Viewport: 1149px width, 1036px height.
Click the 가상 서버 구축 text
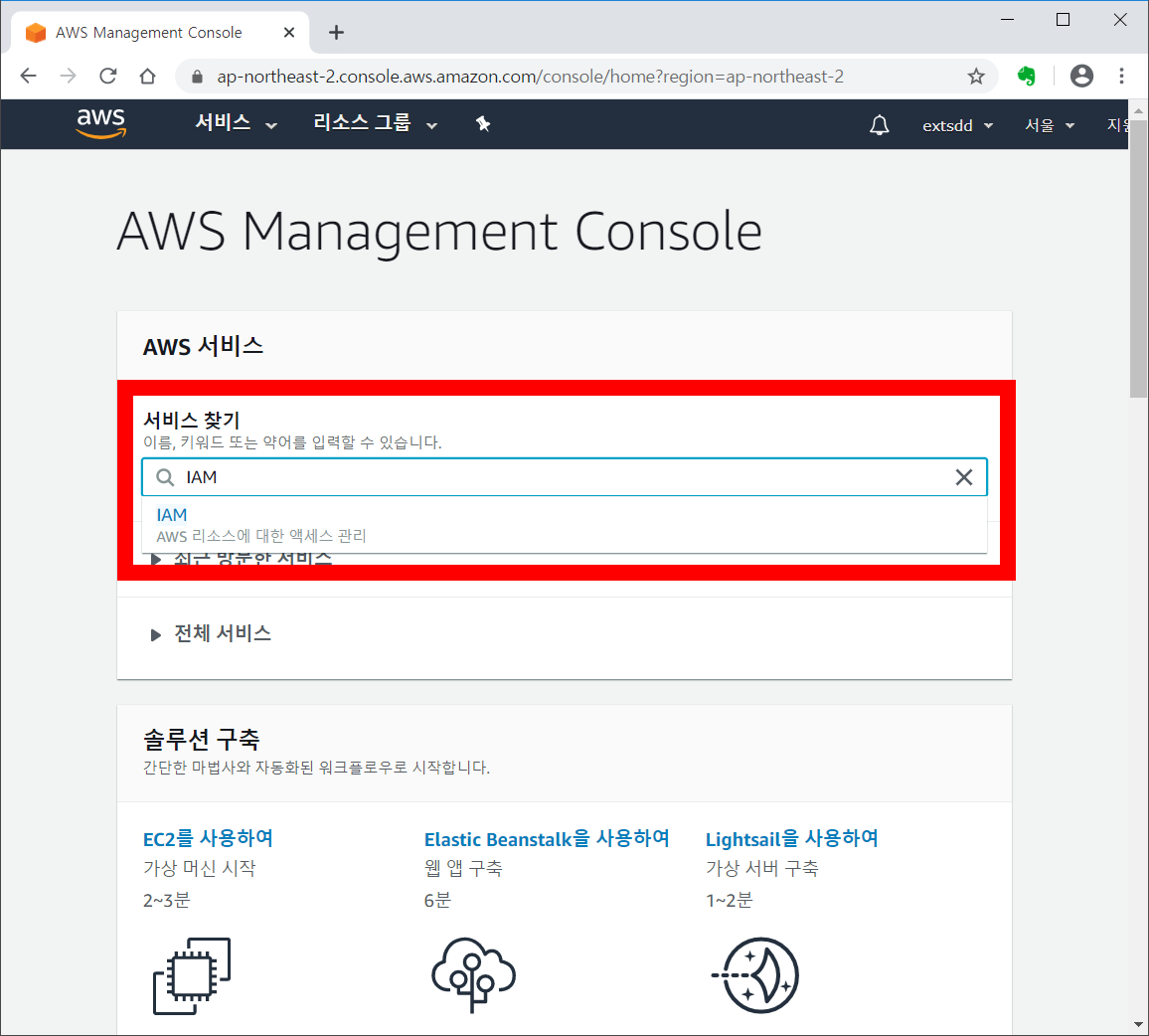[x=762, y=869]
